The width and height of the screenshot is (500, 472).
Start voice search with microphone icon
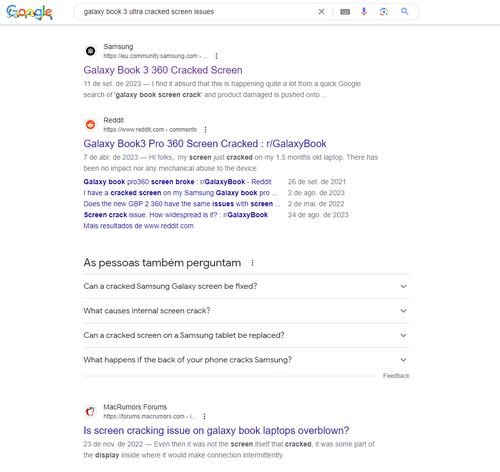(x=364, y=12)
